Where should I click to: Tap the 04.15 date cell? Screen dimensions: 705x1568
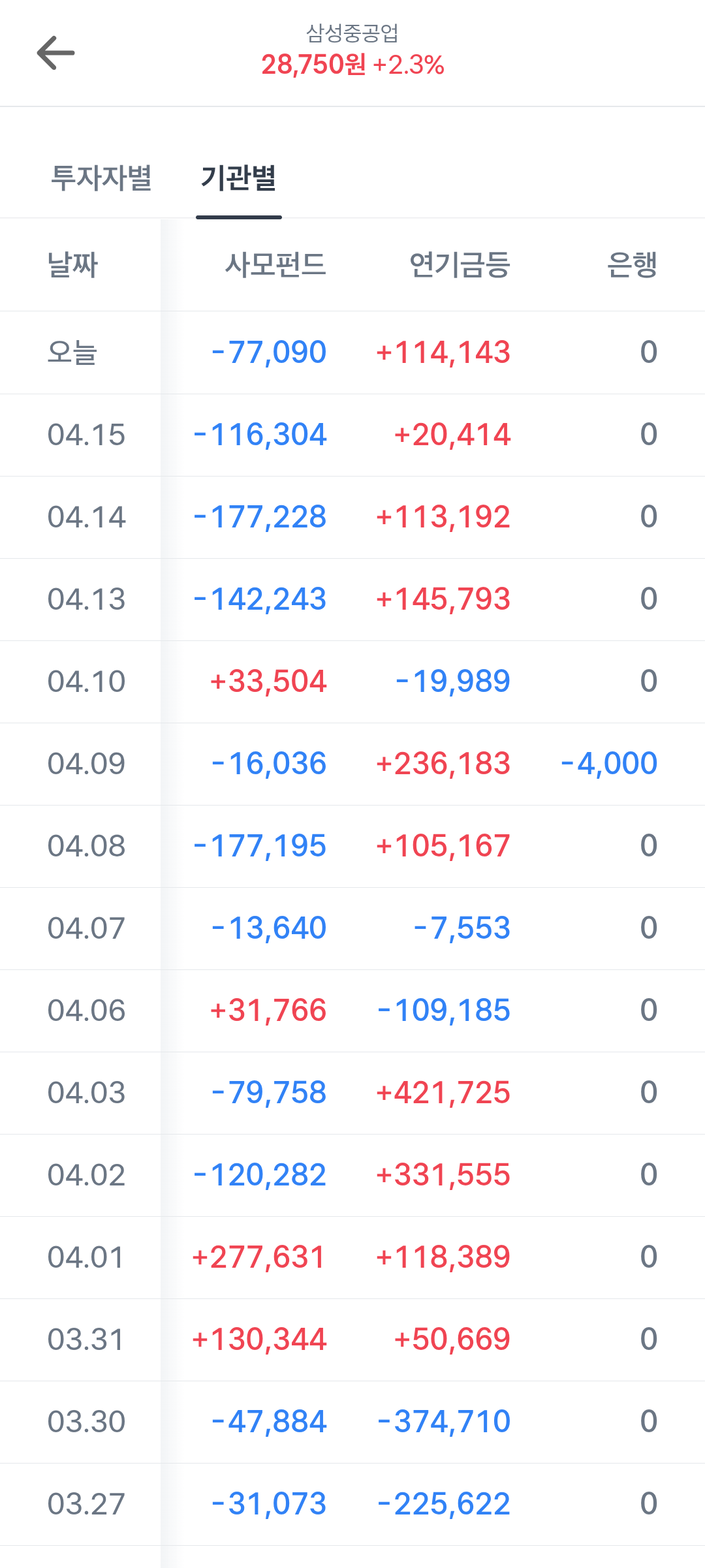tap(86, 435)
